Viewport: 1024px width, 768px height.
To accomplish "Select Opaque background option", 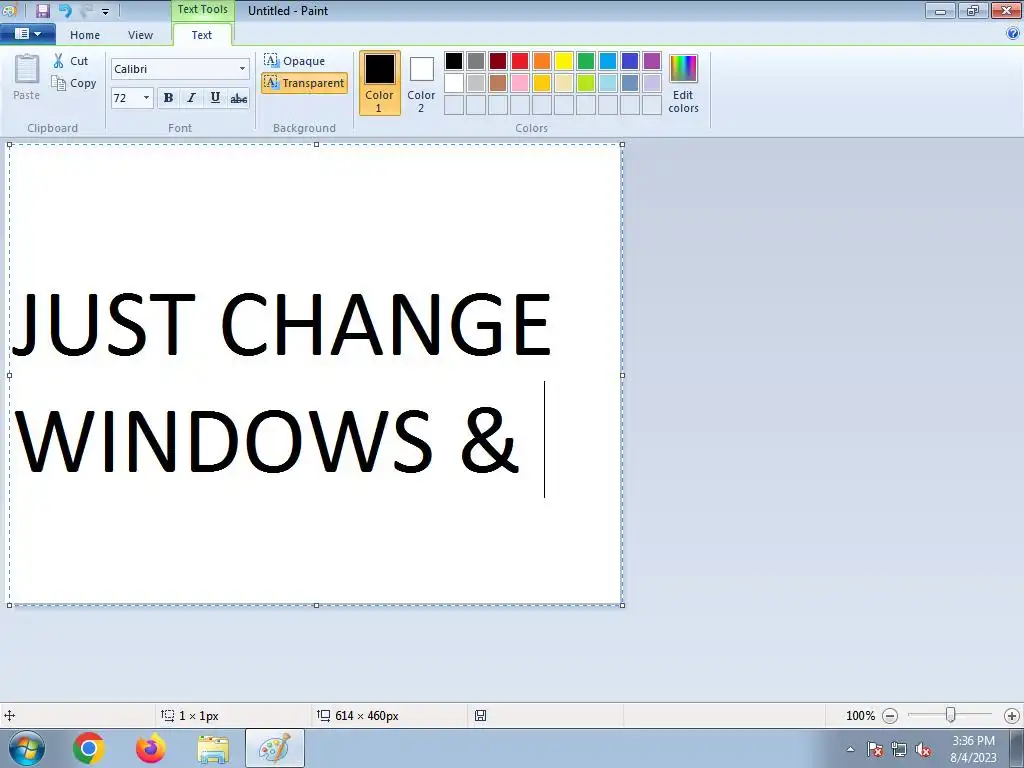I will (294, 61).
